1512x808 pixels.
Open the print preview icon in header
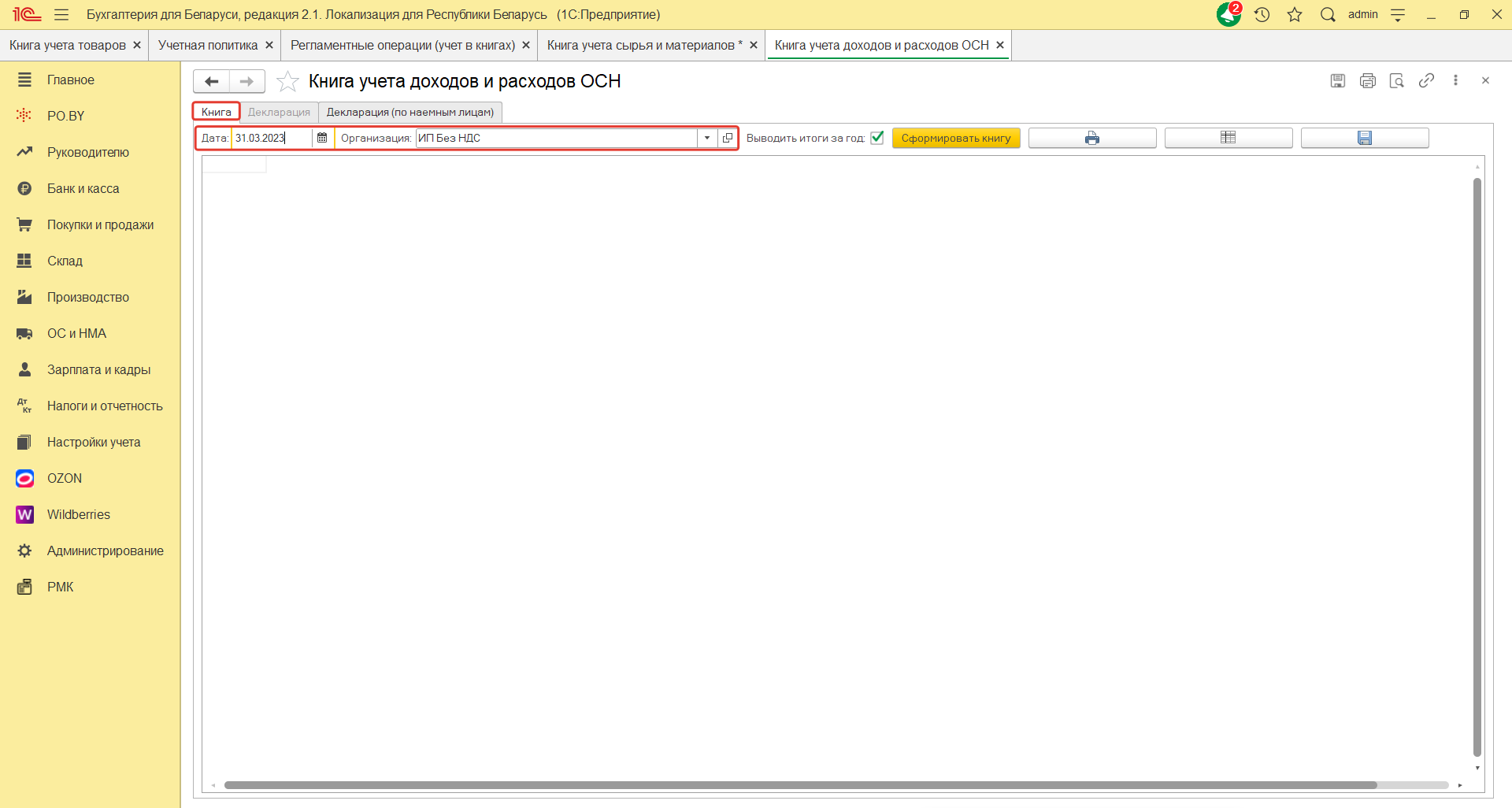click(1396, 80)
